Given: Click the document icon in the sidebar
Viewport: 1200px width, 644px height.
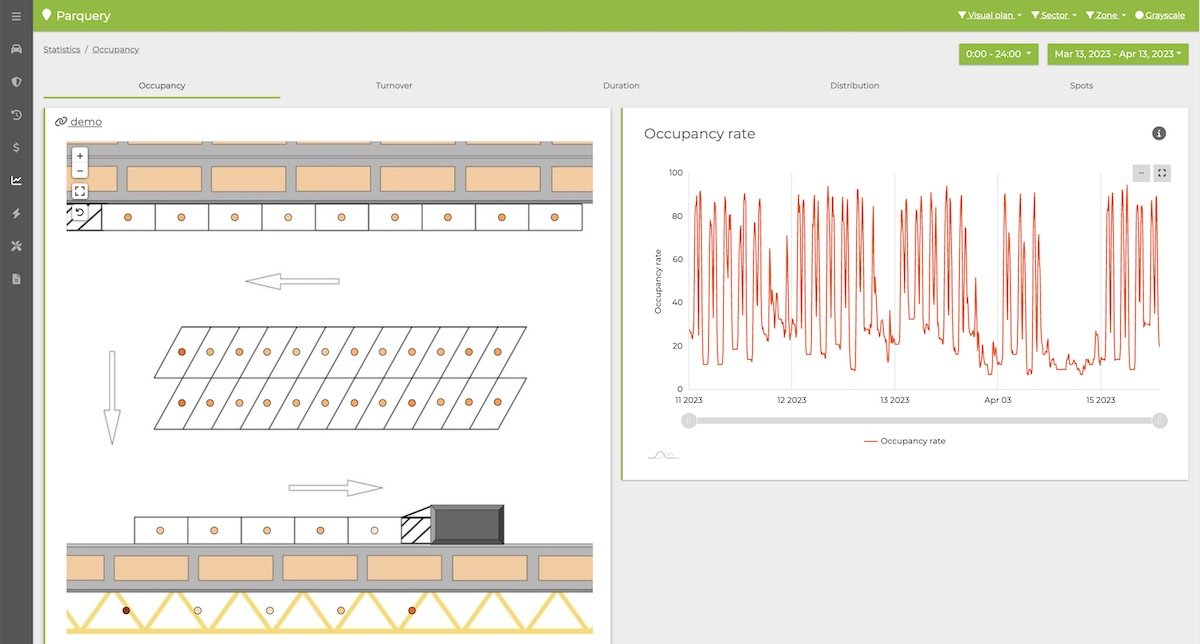Looking at the screenshot, I should (x=16, y=279).
